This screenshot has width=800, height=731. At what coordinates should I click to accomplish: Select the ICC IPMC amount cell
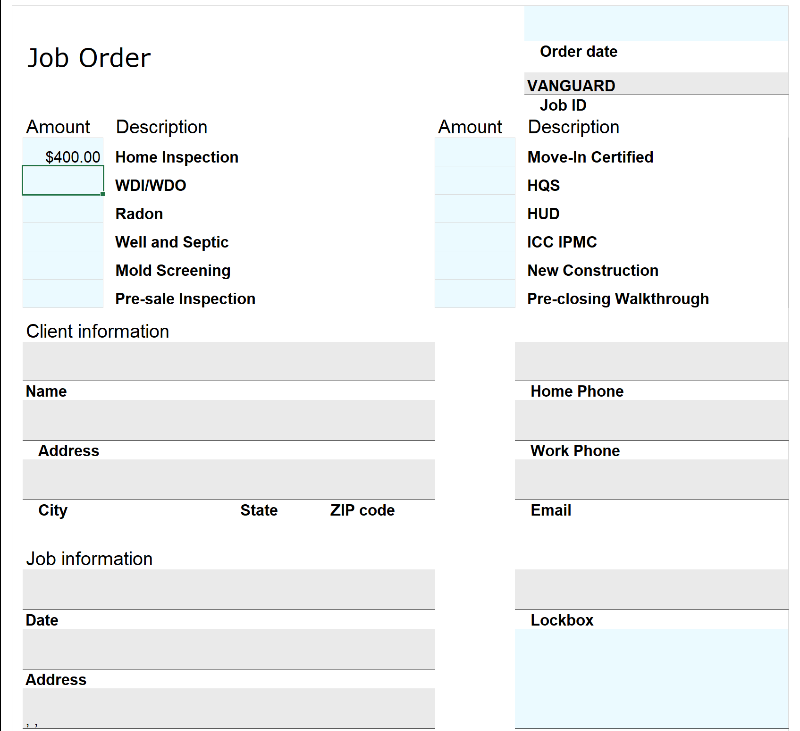(x=475, y=238)
